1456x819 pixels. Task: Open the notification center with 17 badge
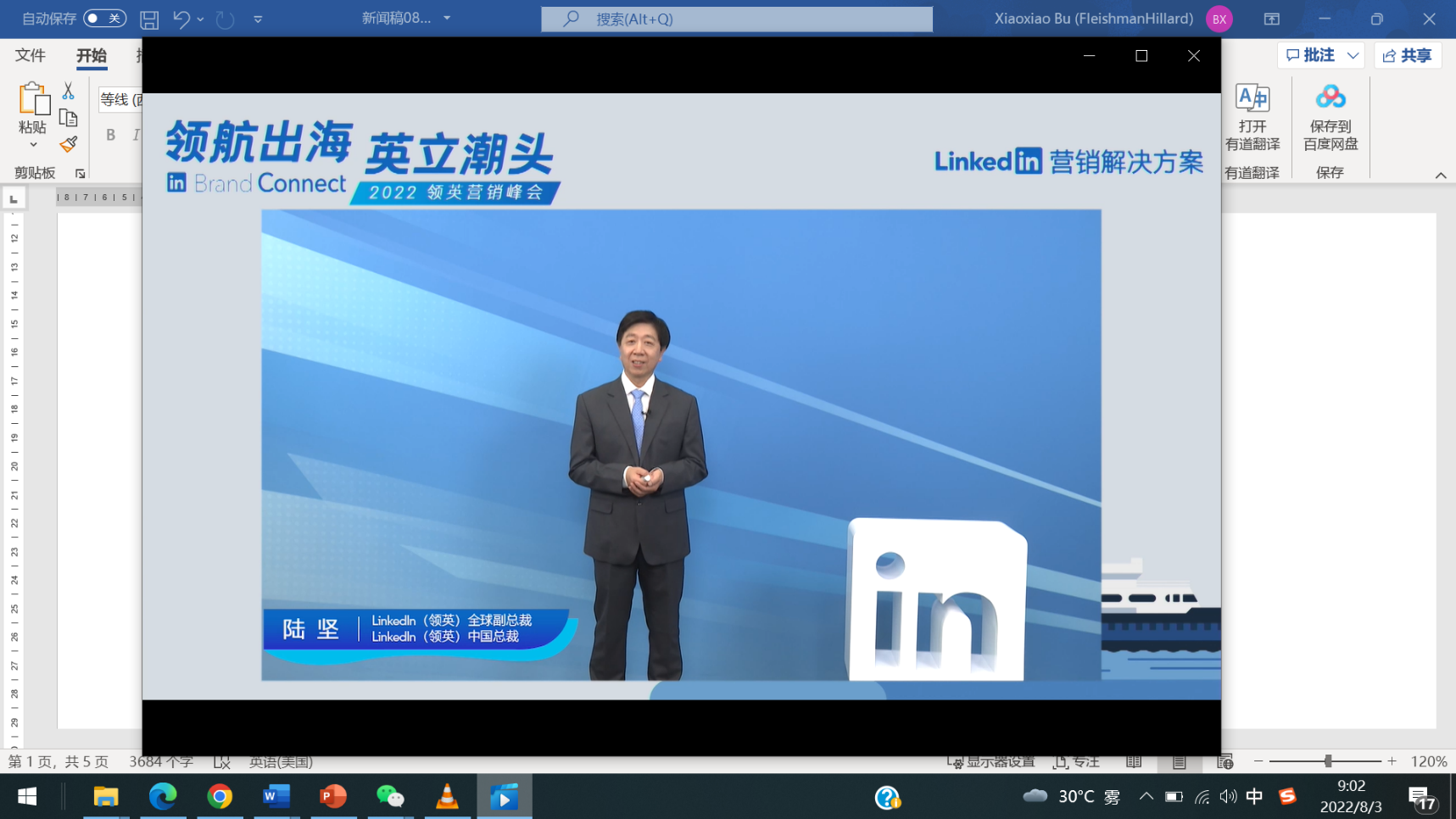tap(1422, 798)
